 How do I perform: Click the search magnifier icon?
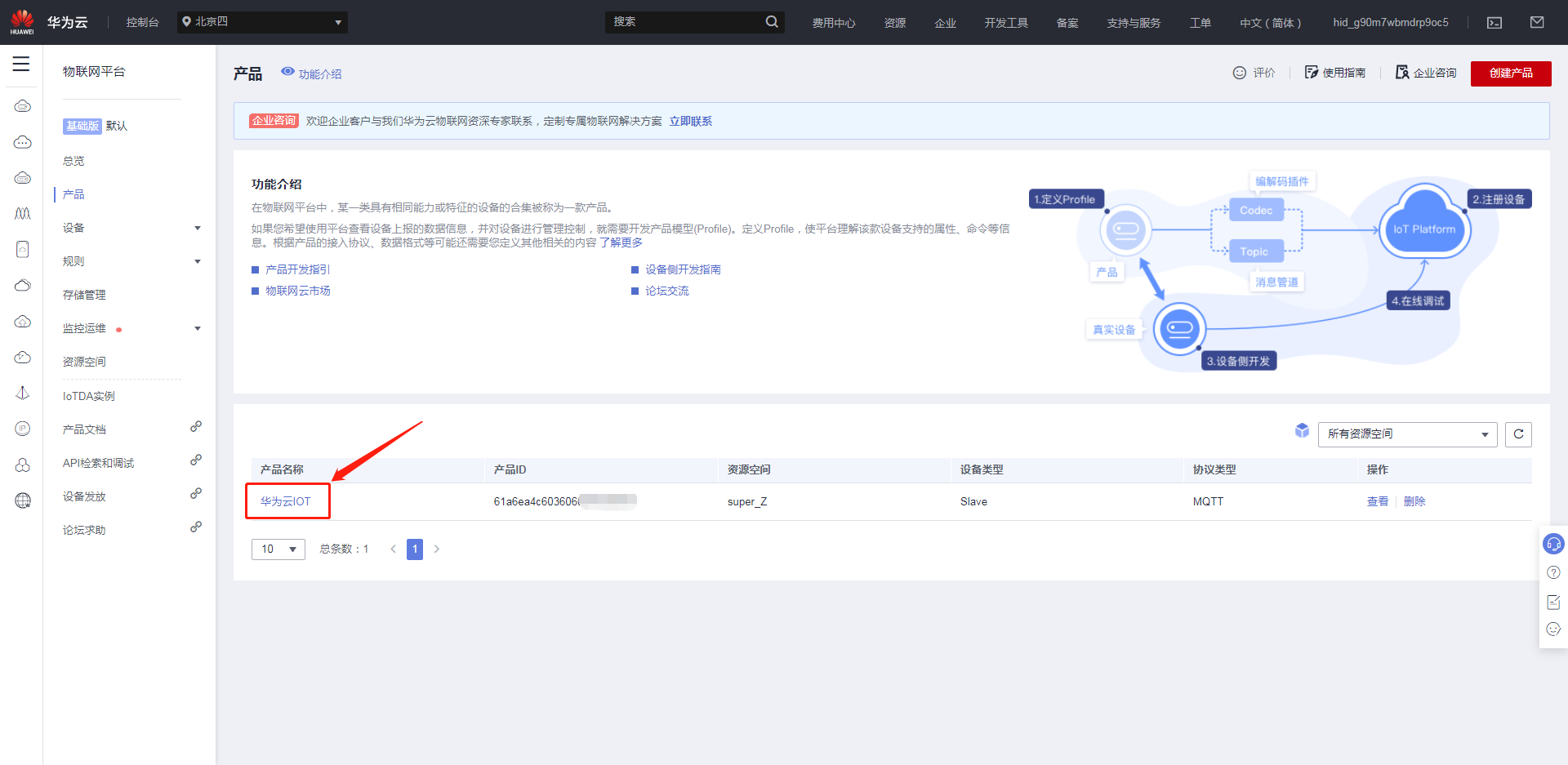[772, 22]
